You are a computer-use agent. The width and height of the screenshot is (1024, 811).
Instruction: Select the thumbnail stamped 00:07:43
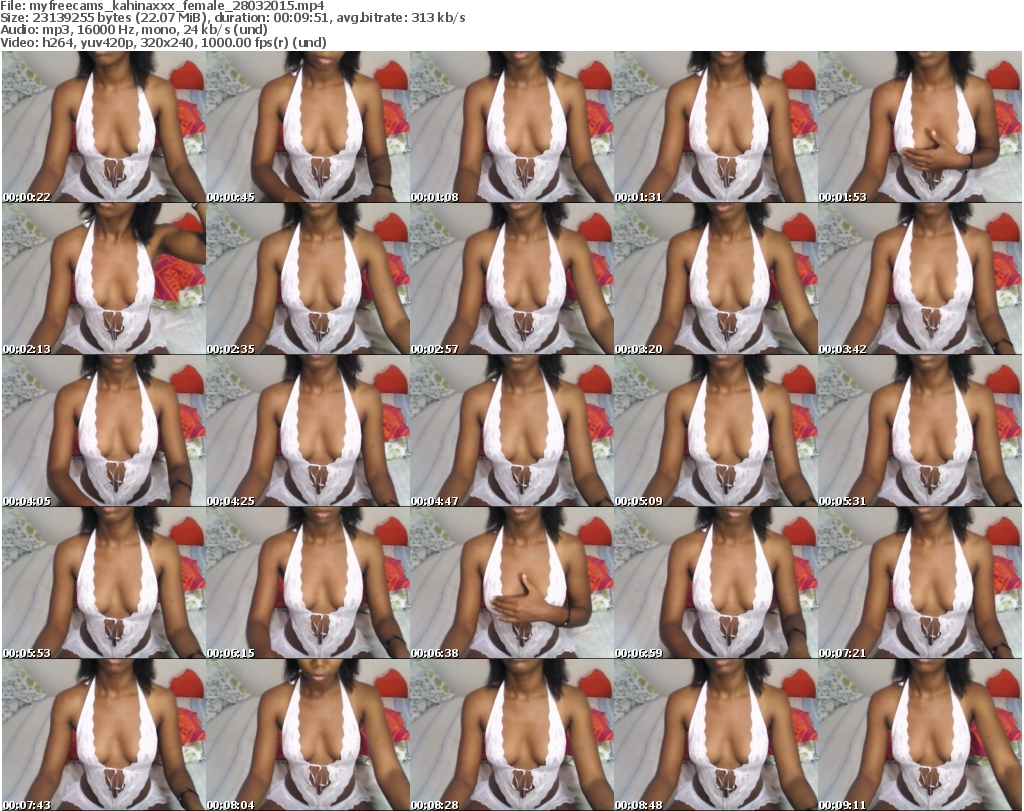point(104,735)
